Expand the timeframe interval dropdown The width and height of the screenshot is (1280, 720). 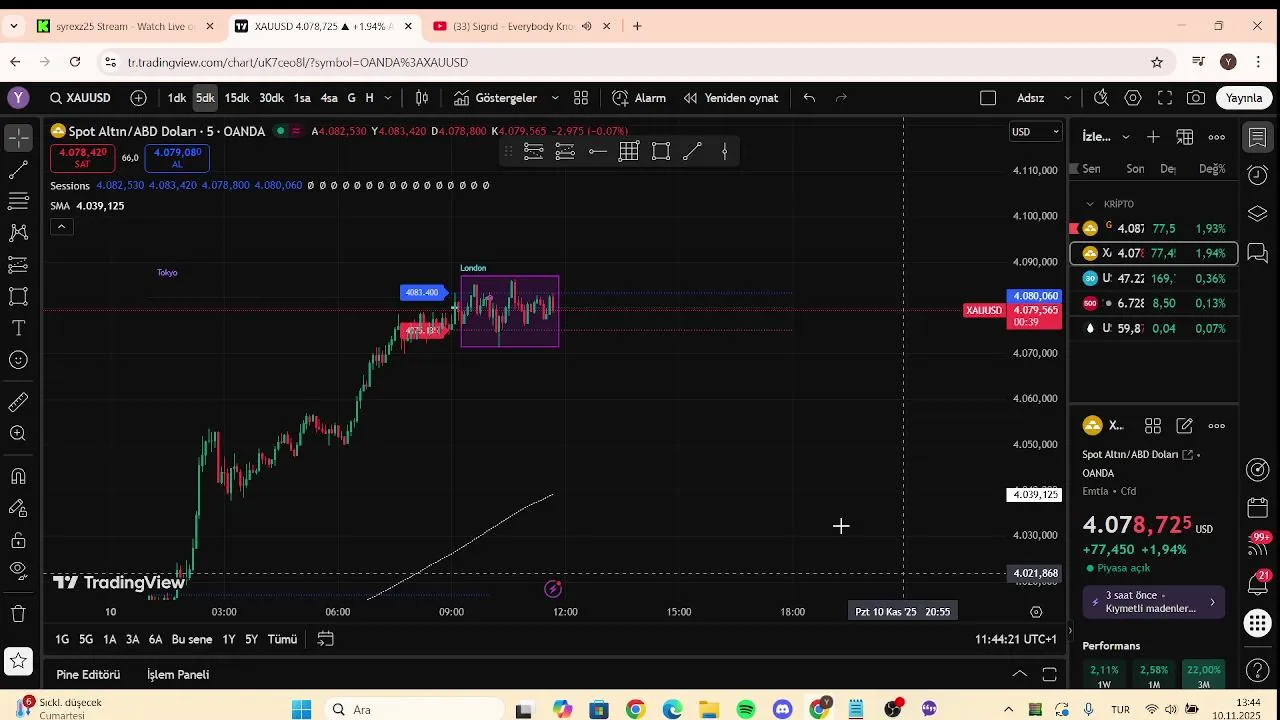point(388,98)
